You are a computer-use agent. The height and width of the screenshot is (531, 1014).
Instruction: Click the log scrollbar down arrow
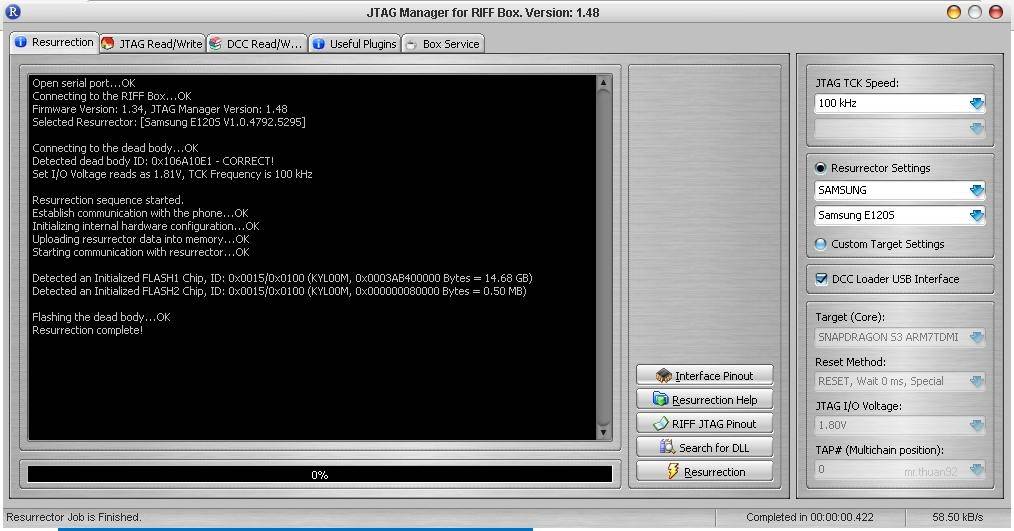(x=603, y=433)
